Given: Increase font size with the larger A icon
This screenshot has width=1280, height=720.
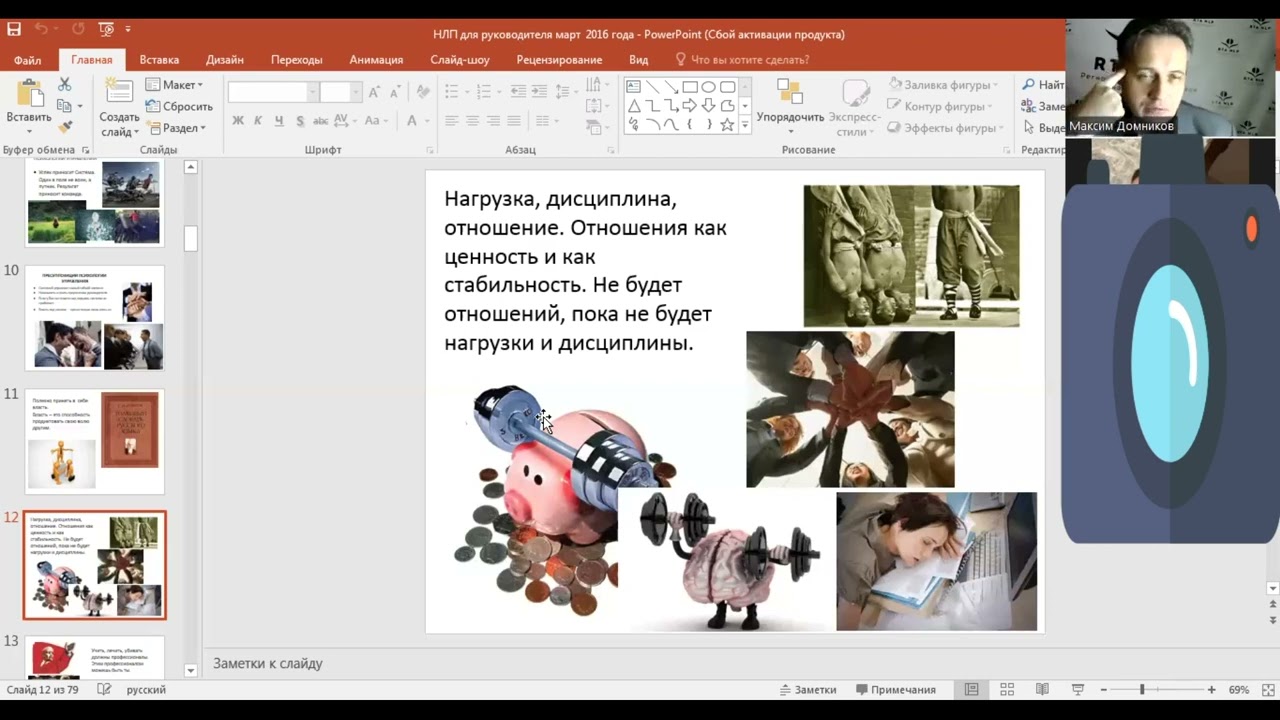Looking at the screenshot, I should (x=374, y=92).
